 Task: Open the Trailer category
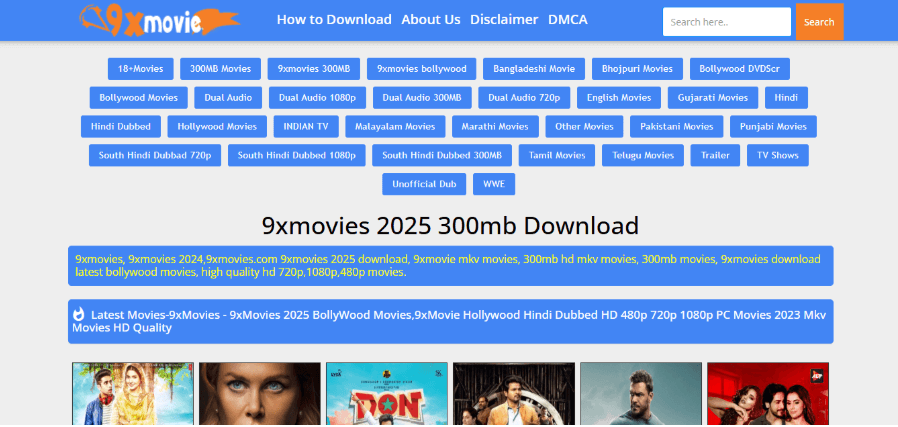coord(715,155)
